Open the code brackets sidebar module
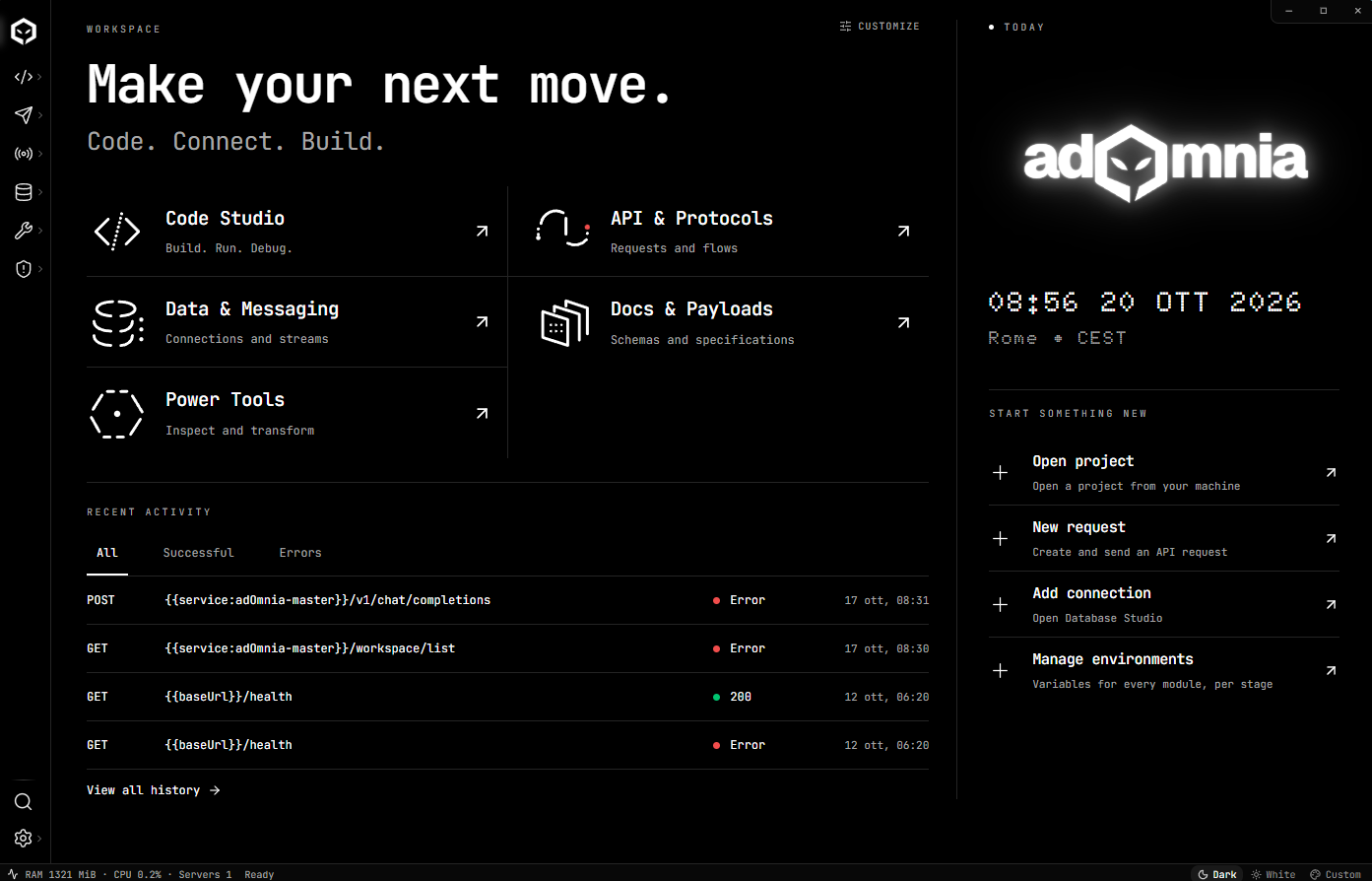Image resolution: width=1372 pixels, height=881 pixels. point(24,77)
